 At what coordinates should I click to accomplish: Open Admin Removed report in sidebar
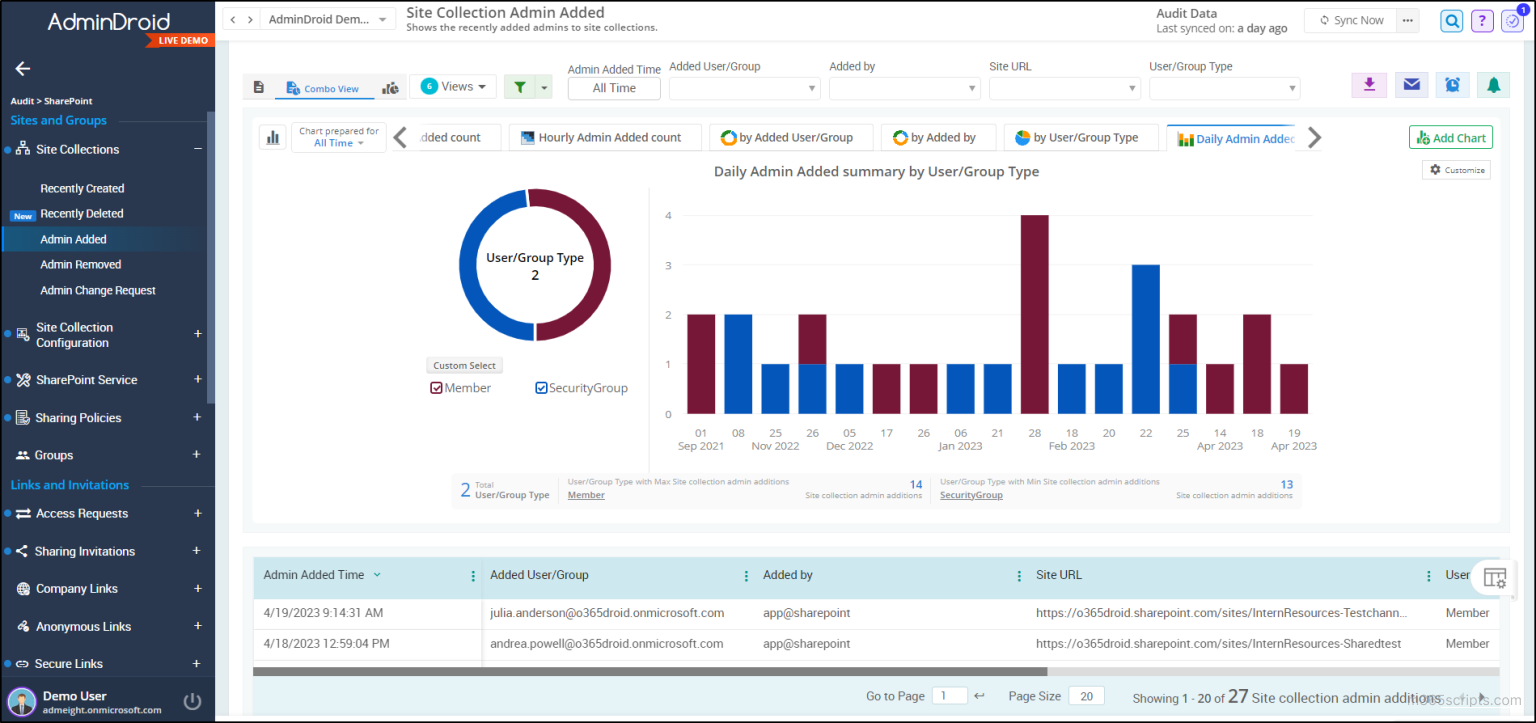pyautogui.click(x=81, y=265)
